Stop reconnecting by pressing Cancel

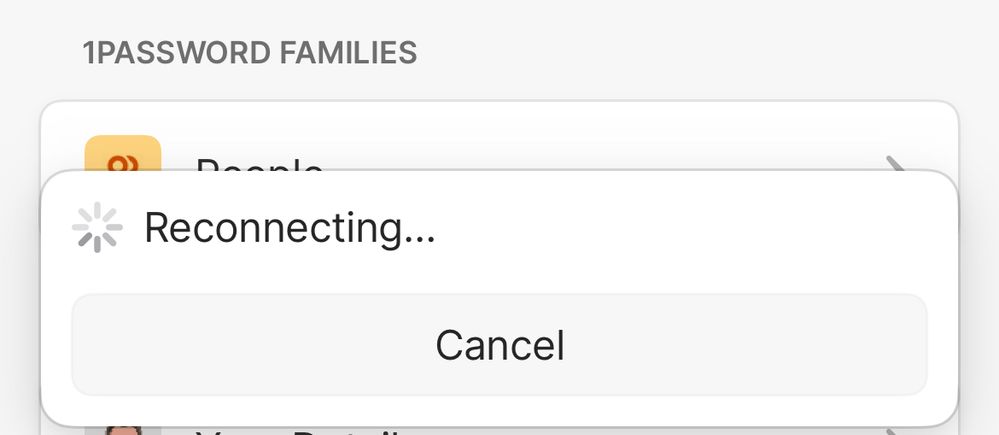coord(499,345)
